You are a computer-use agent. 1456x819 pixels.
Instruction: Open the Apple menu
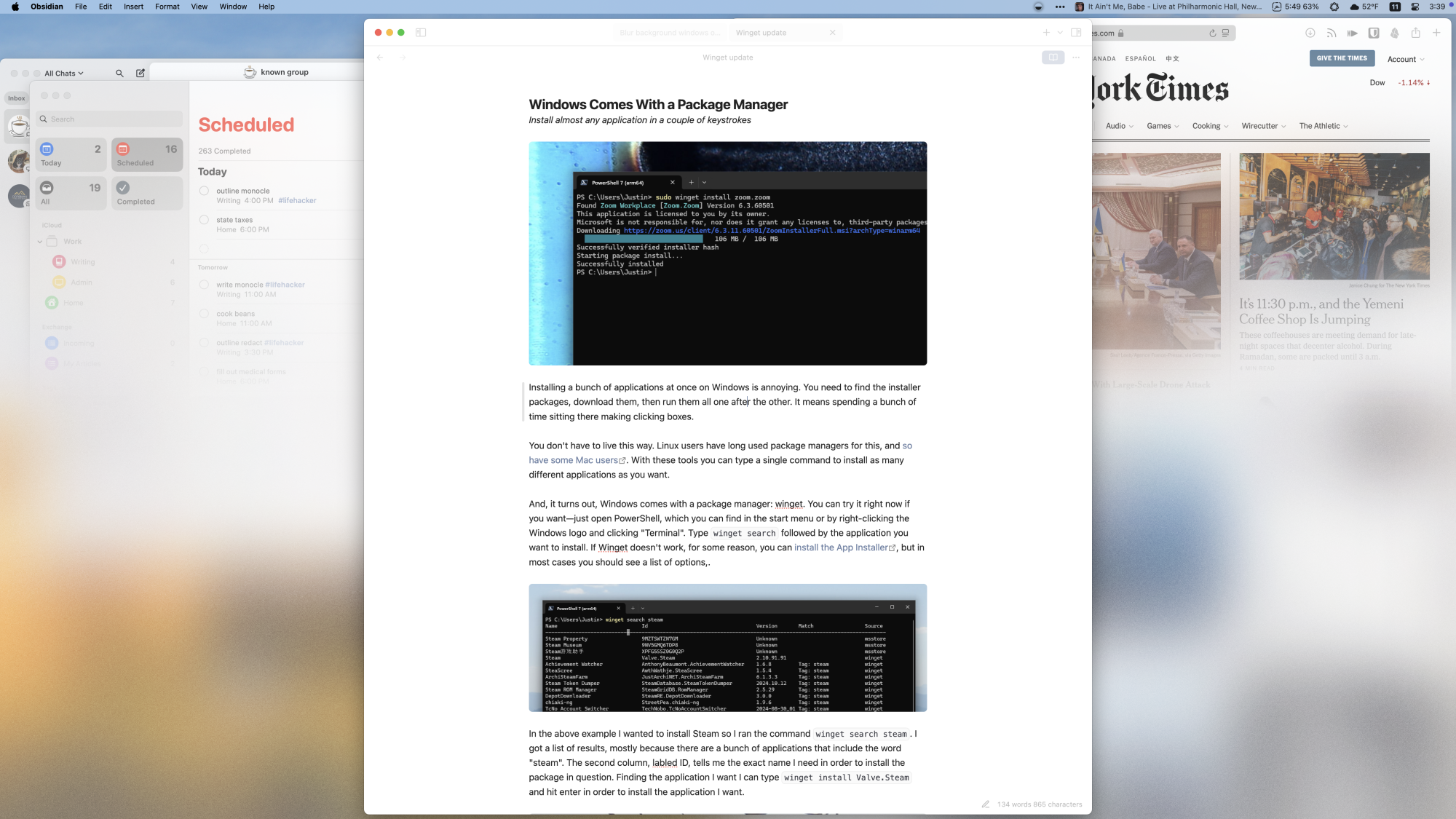pos(15,7)
